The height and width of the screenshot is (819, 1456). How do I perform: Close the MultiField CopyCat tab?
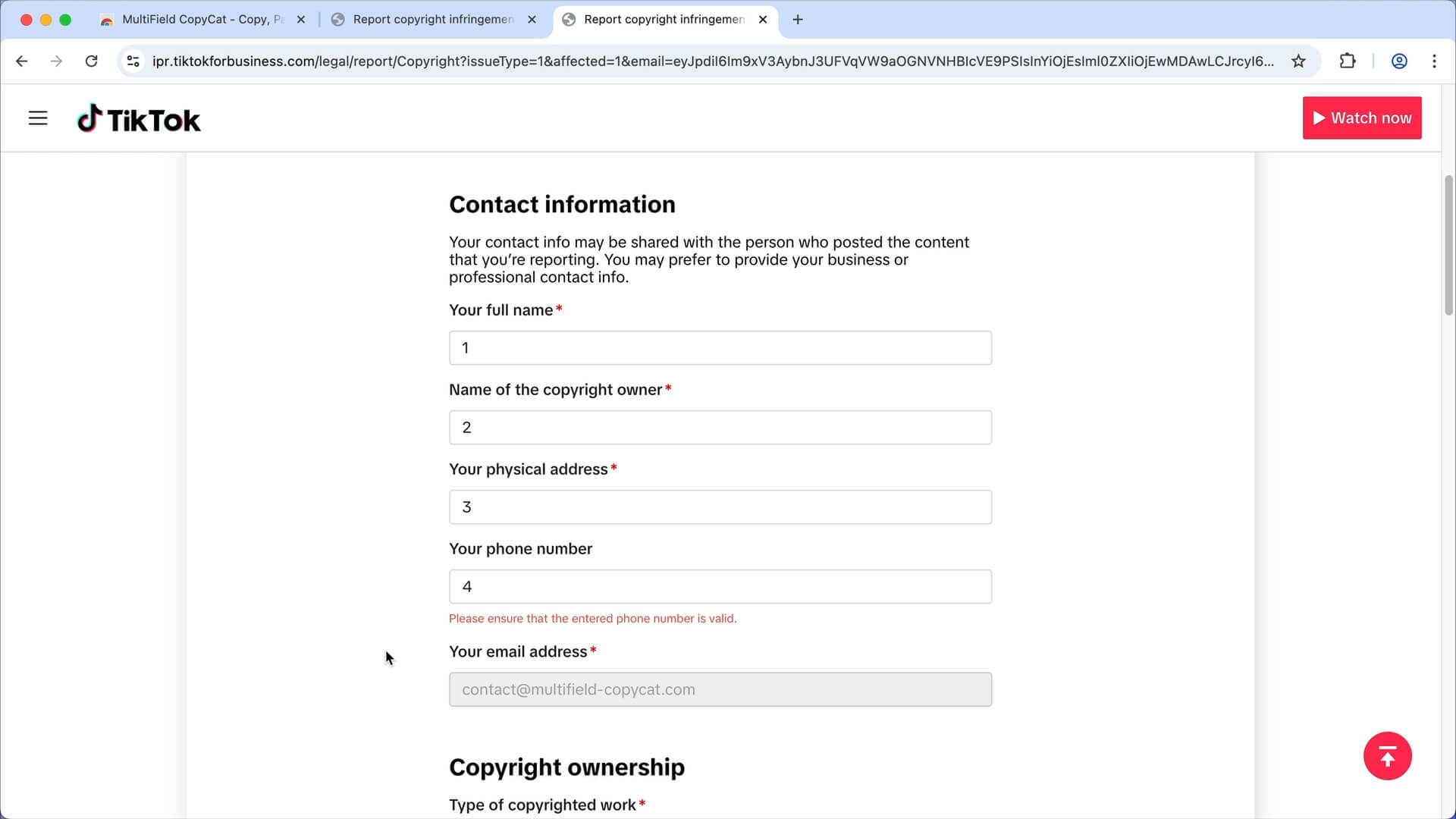[301, 20]
